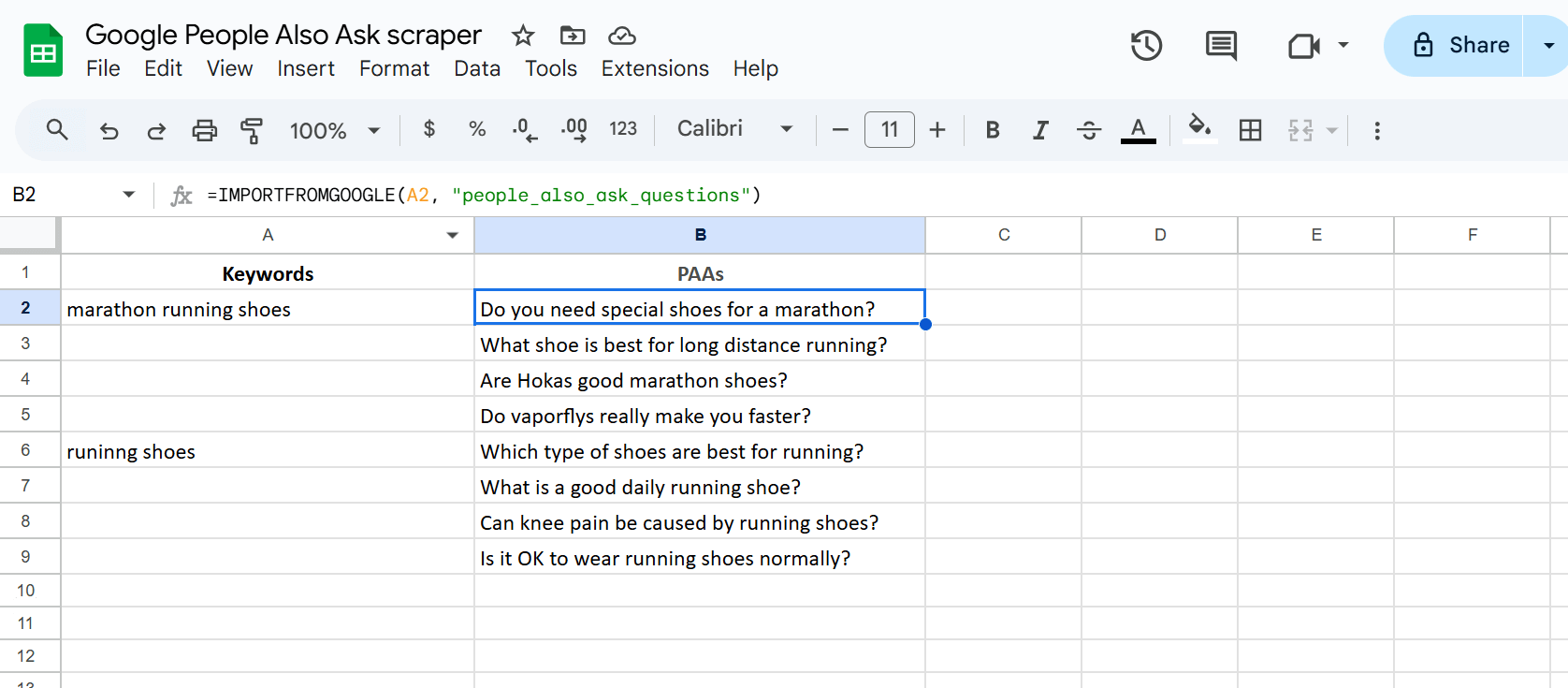1568x688 pixels.
Task: Select the Keywords header cell
Action: (268, 272)
